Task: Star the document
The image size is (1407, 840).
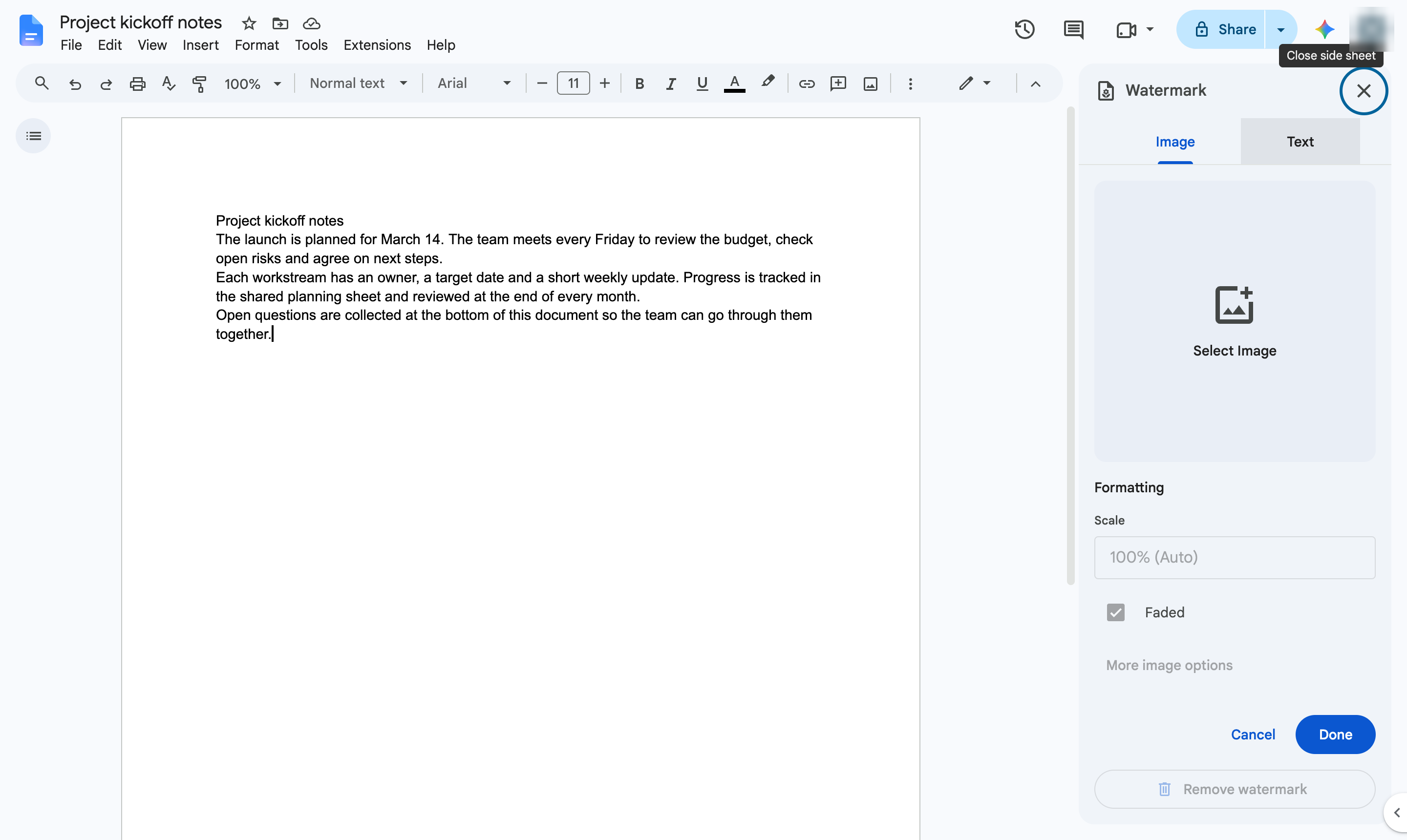Action: click(x=249, y=23)
